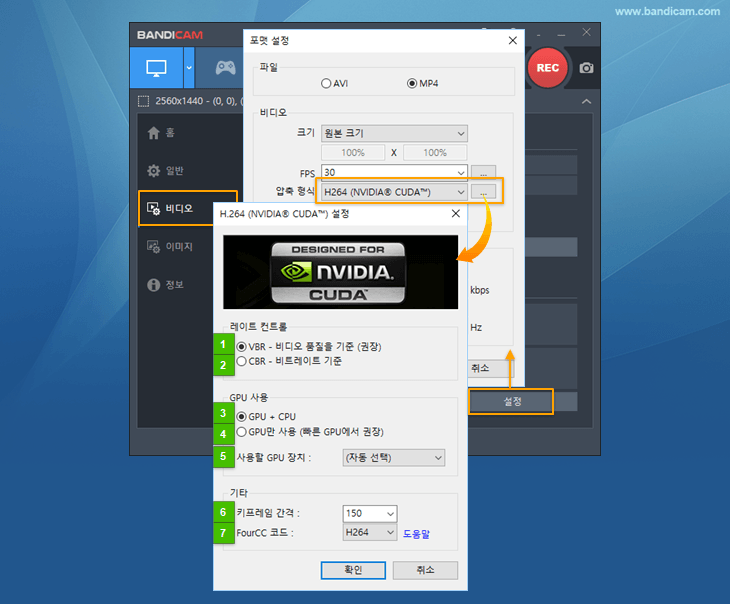Viewport: 730px width, 604px height.
Task: Switch to game recording gamepad icon
Action: (225, 68)
